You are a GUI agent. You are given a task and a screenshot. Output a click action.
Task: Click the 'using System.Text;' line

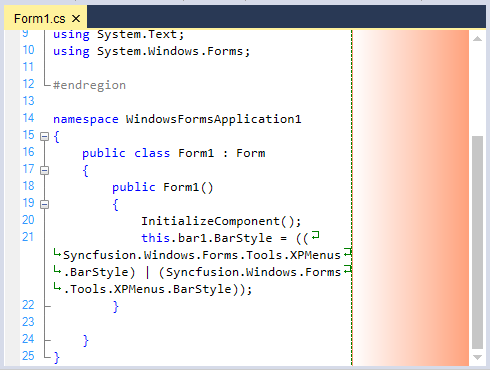[119, 34]
